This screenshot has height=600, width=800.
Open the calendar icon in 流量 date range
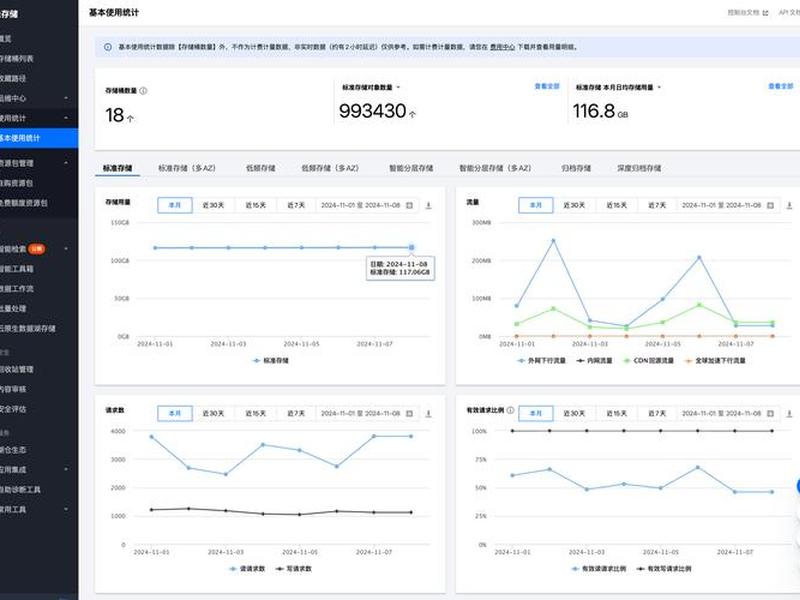770,205
